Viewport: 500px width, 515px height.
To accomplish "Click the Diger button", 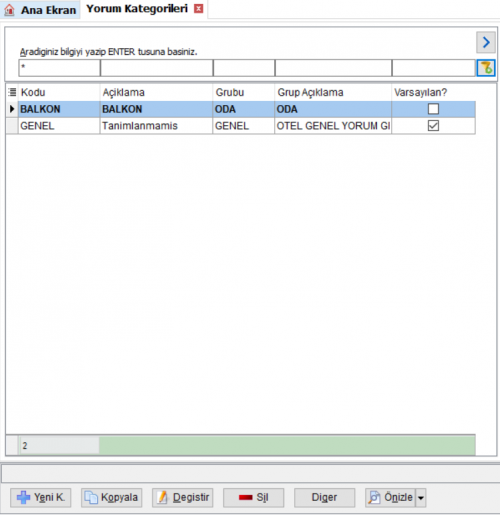I will 324,498.
